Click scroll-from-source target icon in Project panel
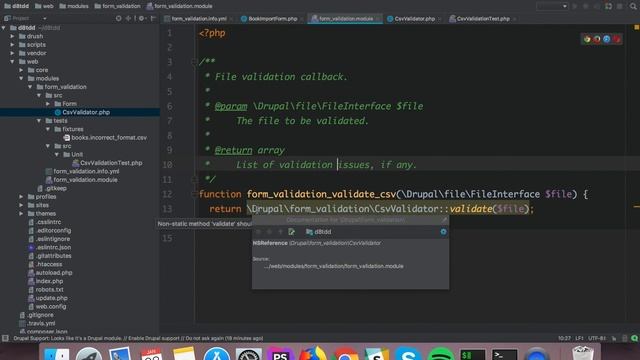The height and width of the screenshot is (360, 640). 118,18
